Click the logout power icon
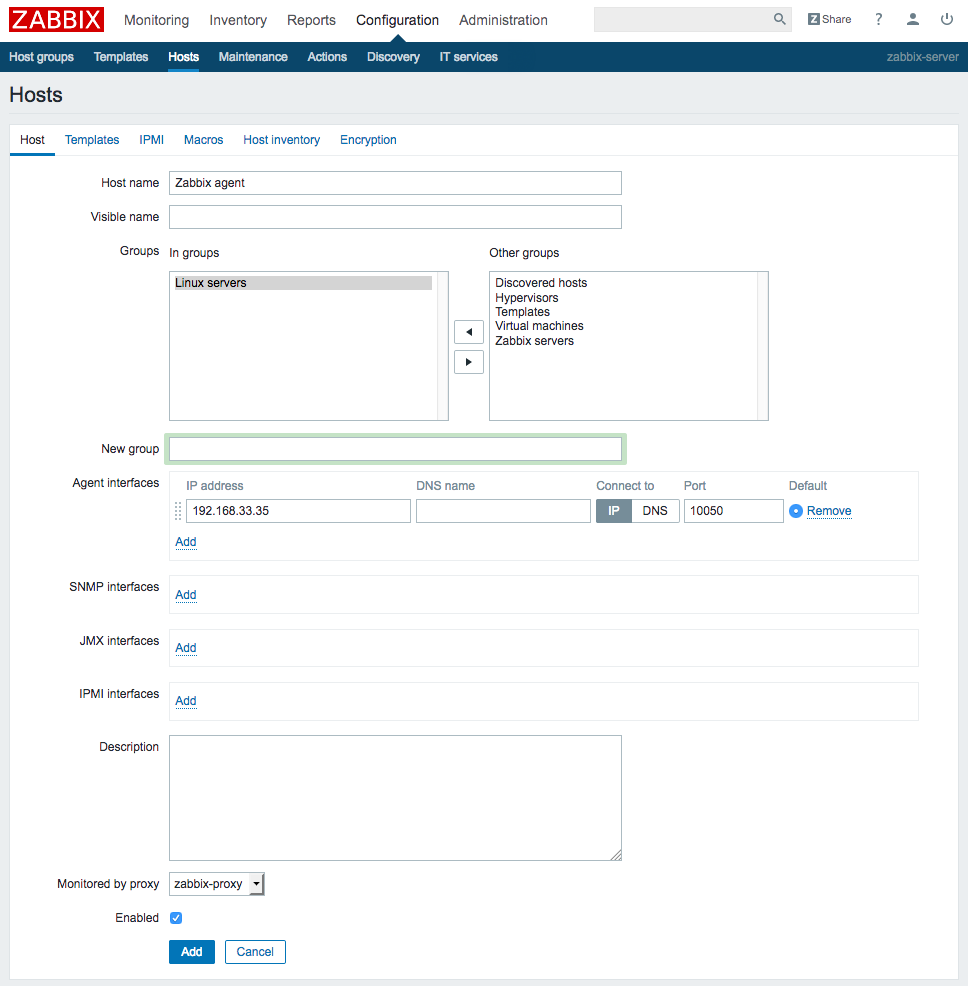Viewport: 968px width, 986px height. pos(947,19)
